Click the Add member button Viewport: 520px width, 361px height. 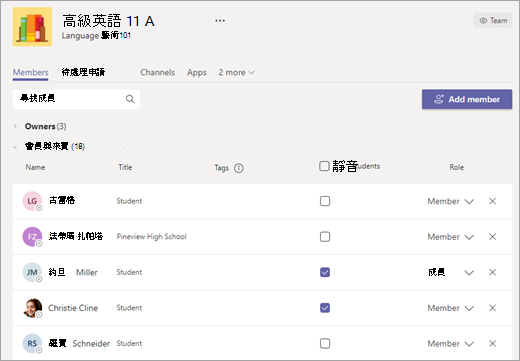[x=467, y=99]
